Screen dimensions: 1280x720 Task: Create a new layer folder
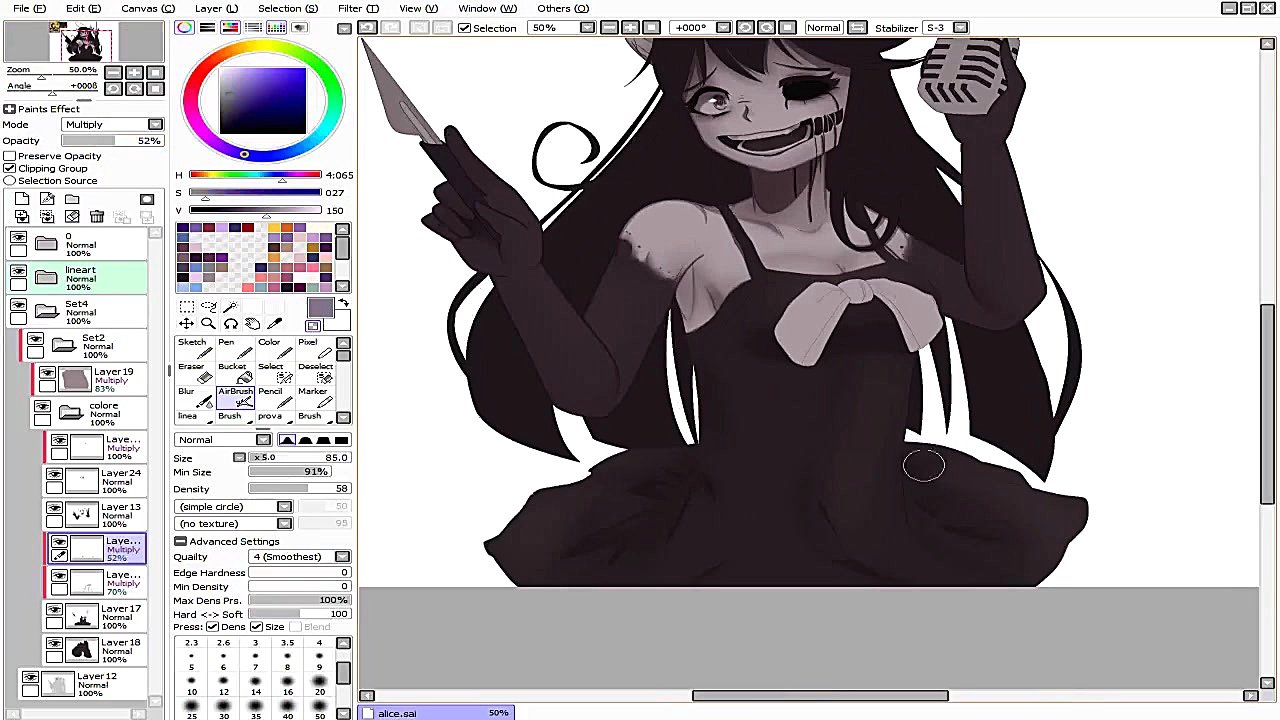tap(72, 200)
